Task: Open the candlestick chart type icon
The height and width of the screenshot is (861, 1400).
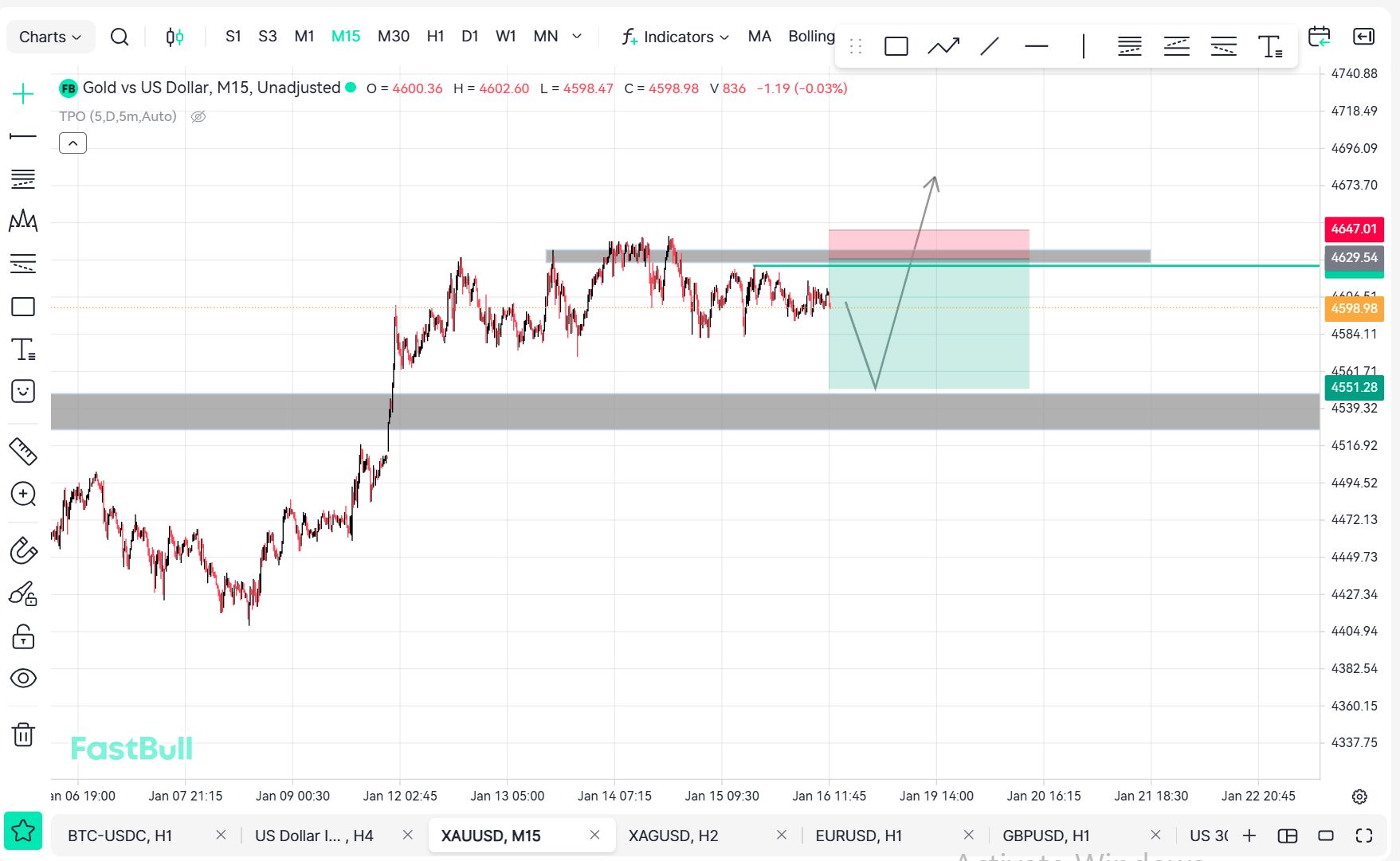Action: [x=175, y=37]
